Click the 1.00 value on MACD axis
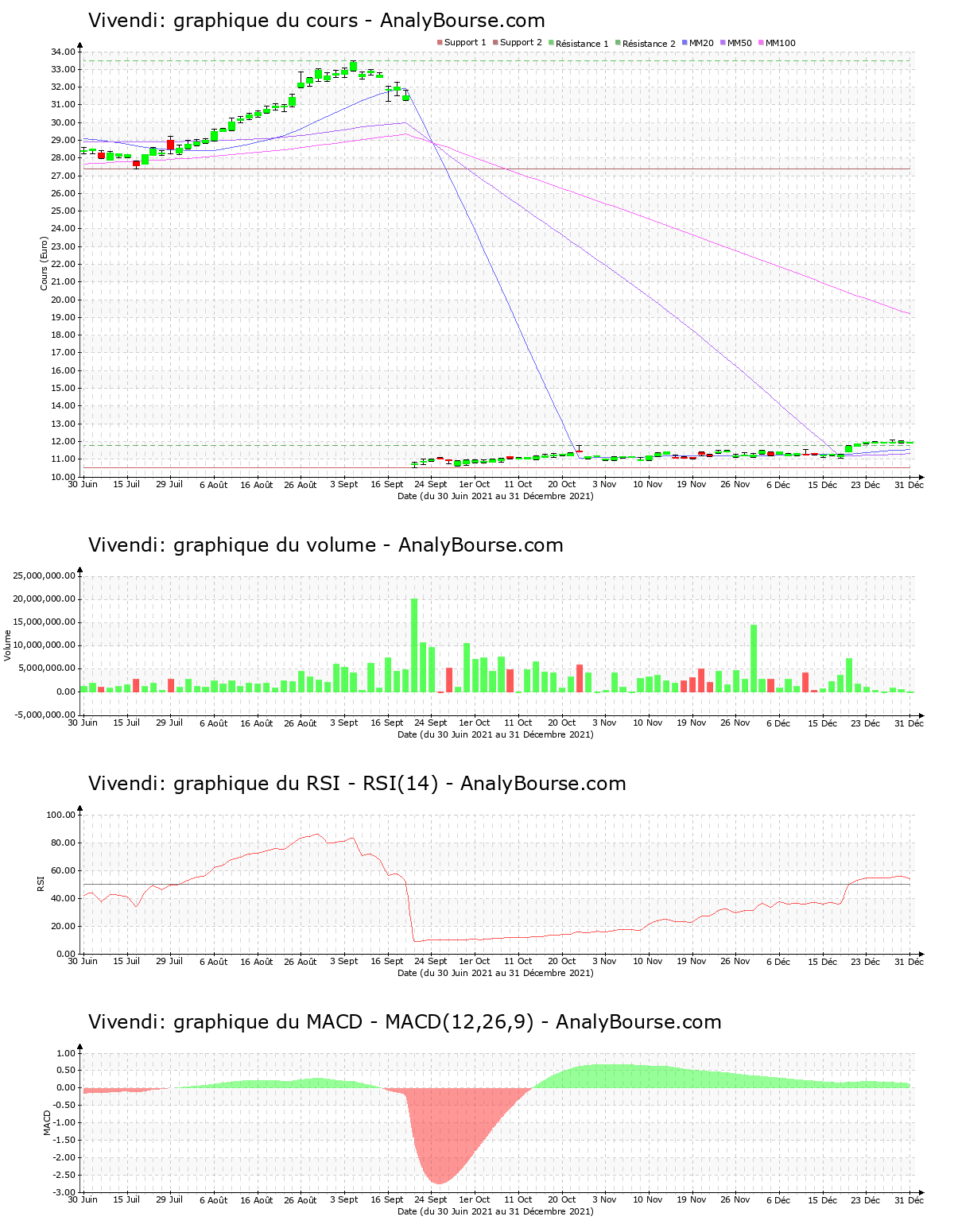Image resolution: width=954 pixels, height=1232 pixels. [x=66, y=1053]
